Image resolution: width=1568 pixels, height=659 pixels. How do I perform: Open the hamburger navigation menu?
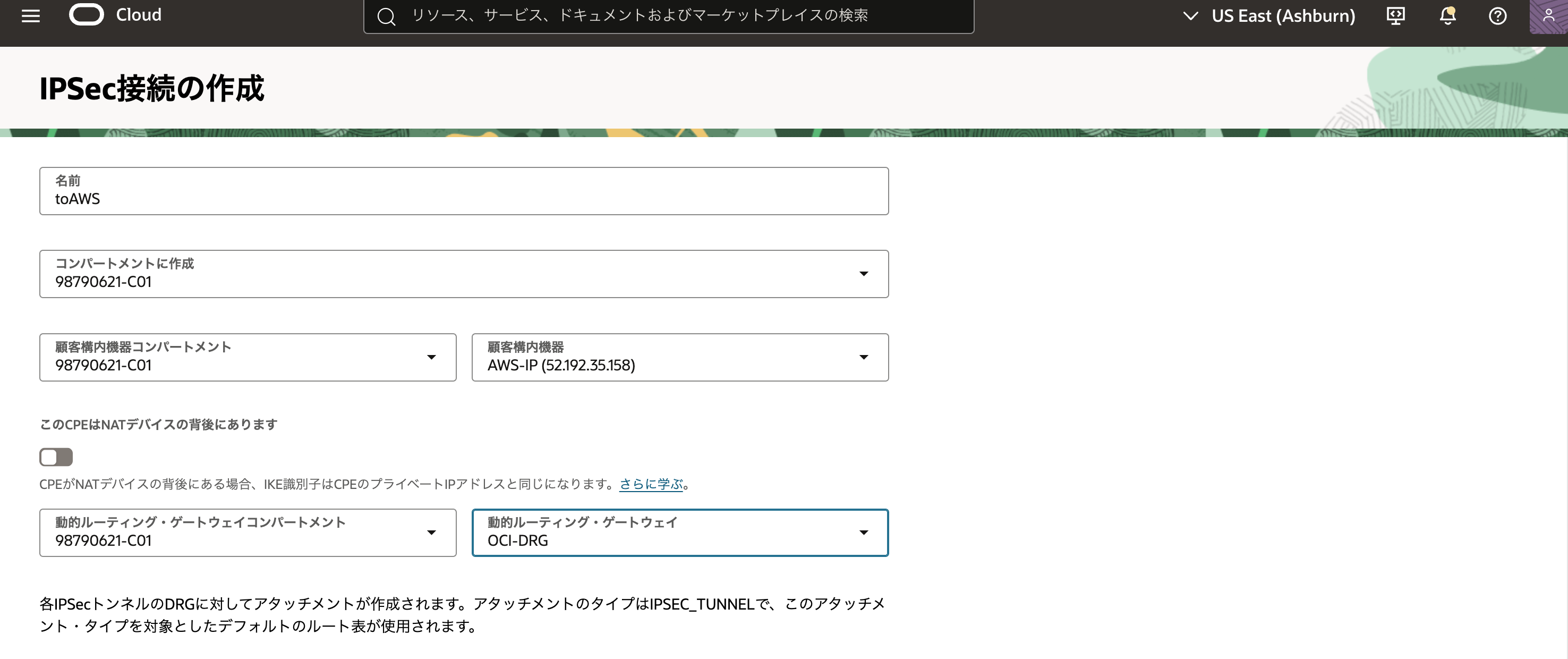pyautogui.click(x=30, y=16)
